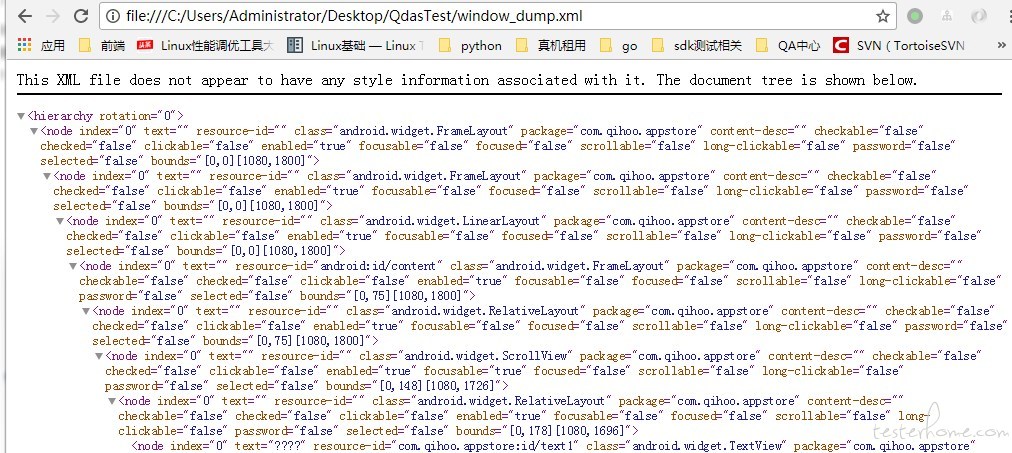Viewport: 1012px width, 453px height.
Task: Open the 应用 apps grid shortcut
Action: pos(41,45)
